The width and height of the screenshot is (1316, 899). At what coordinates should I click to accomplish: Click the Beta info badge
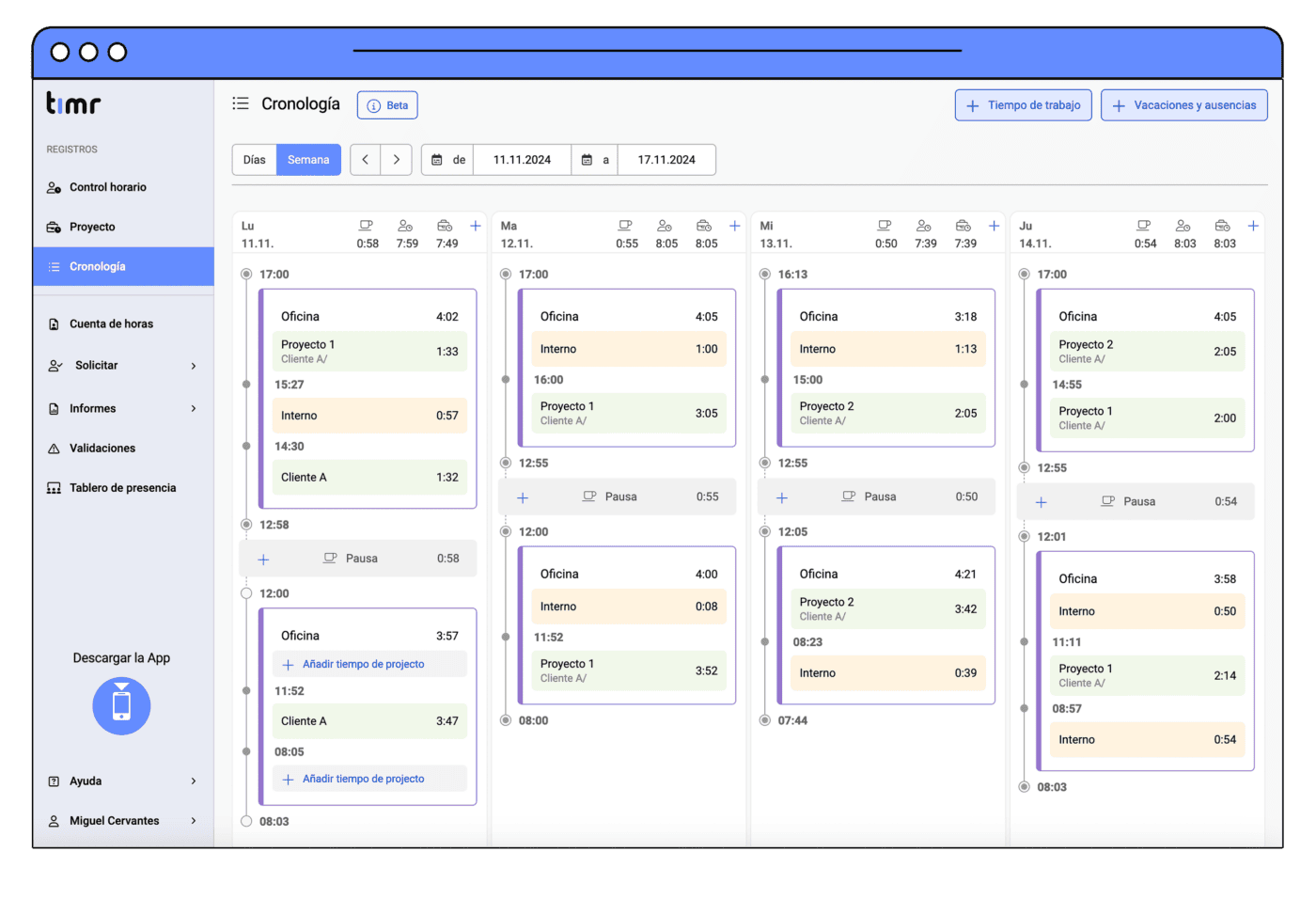click(x=387, y=105)
